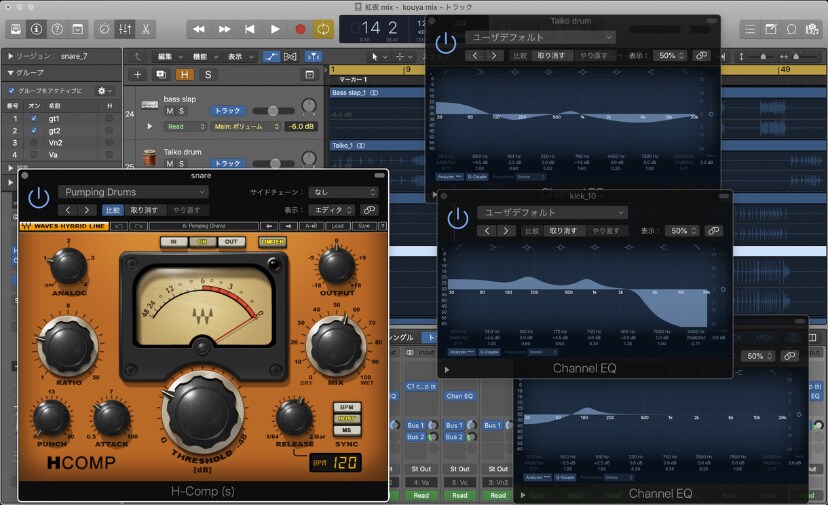Toggle the LIMITER button on H-Comp
The height and width of the screenshot is (505, 828).
click(272, 242)
